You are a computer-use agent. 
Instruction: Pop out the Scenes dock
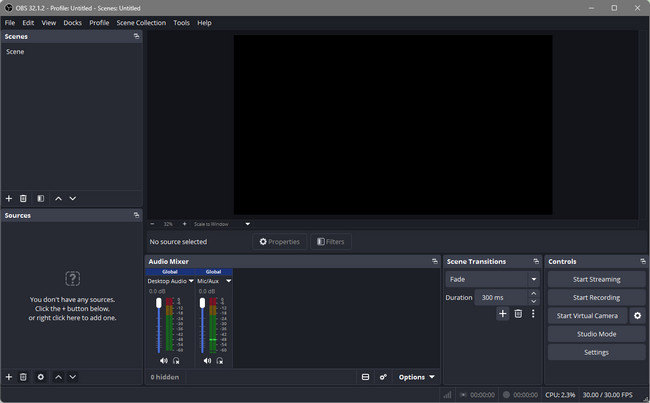coord(136,36)
